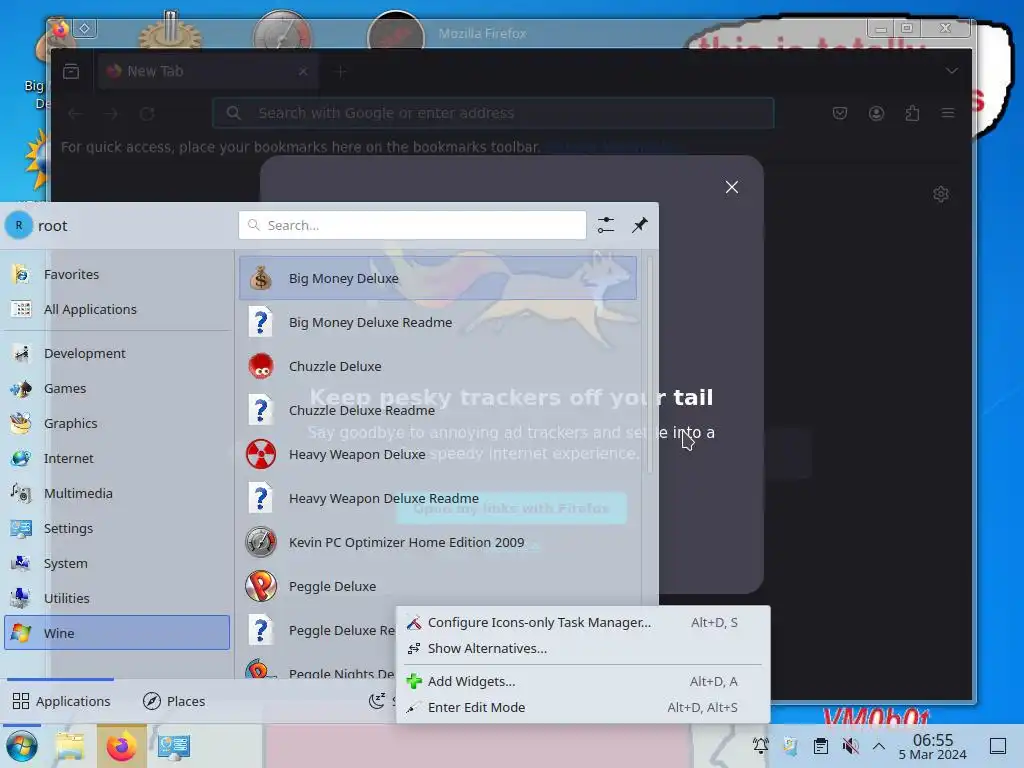
Task: Open the Graphics category
Action: (117, 423)
